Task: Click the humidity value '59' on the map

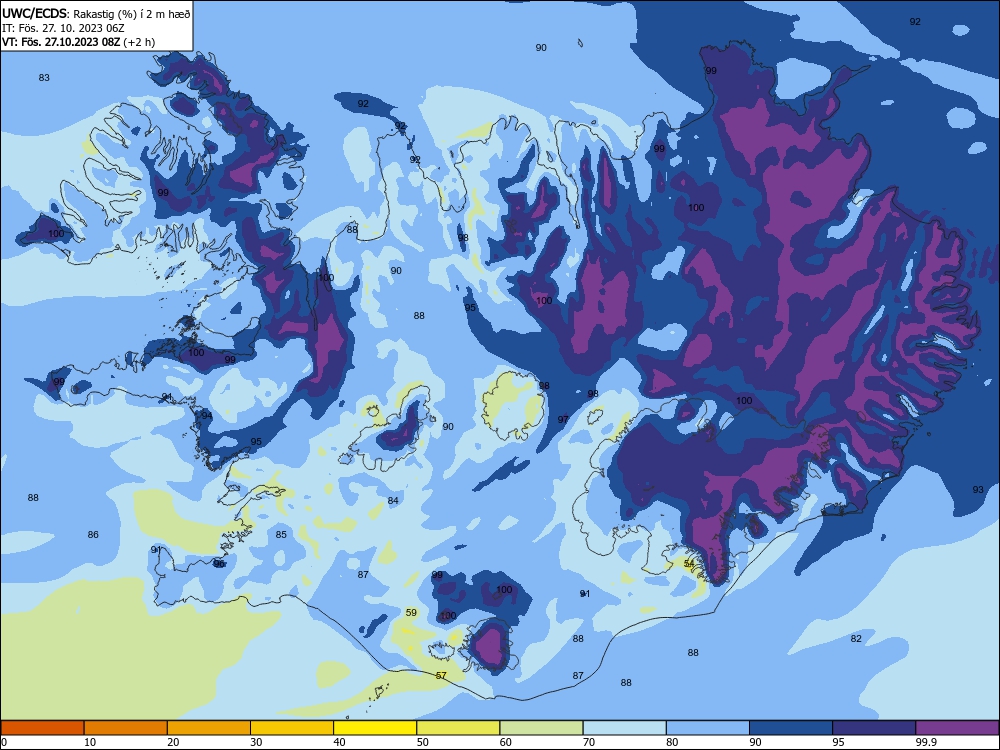Action: 411,613
